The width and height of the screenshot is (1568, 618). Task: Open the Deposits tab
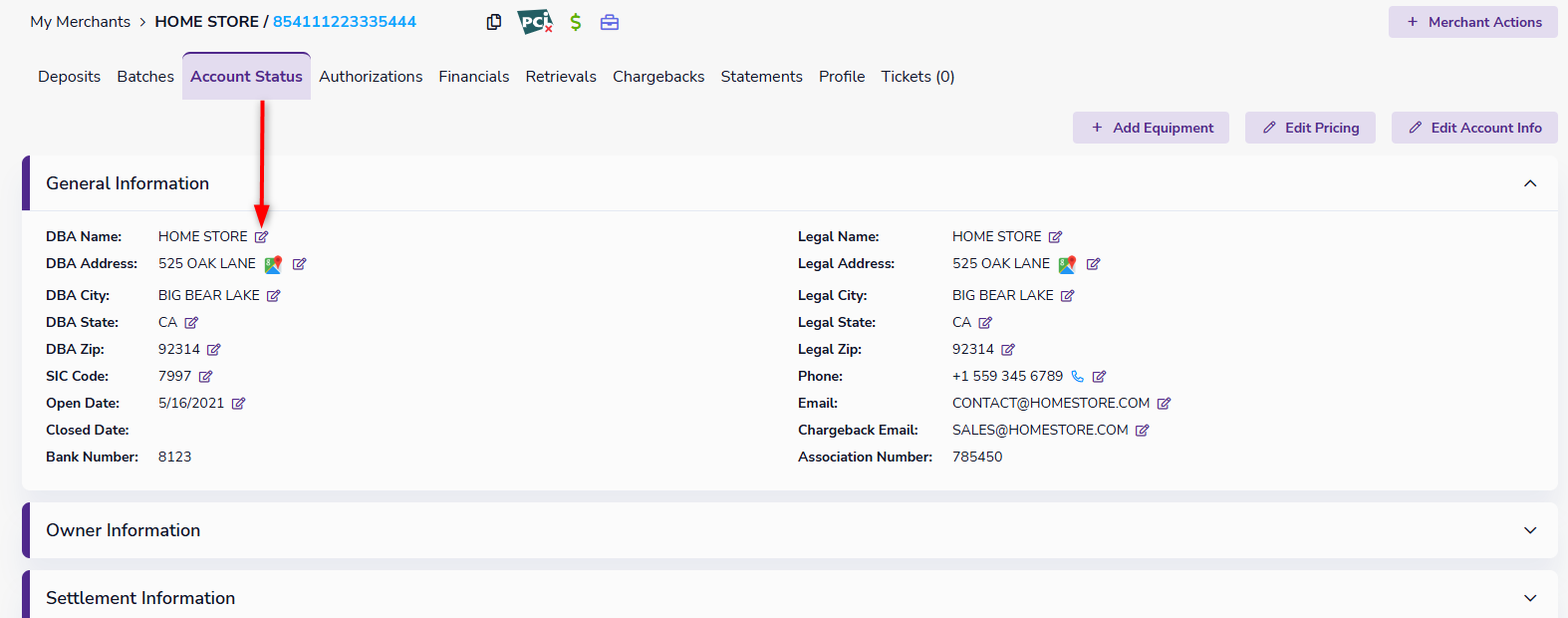pos(69,77)
